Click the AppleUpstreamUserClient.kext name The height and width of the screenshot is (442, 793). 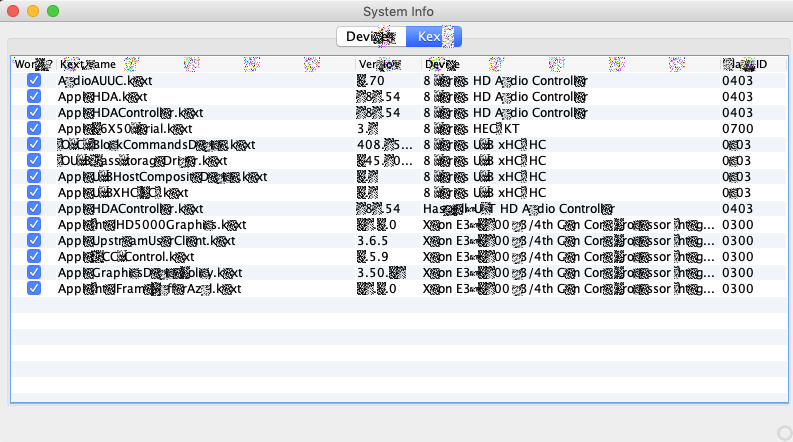click(146, 241)
